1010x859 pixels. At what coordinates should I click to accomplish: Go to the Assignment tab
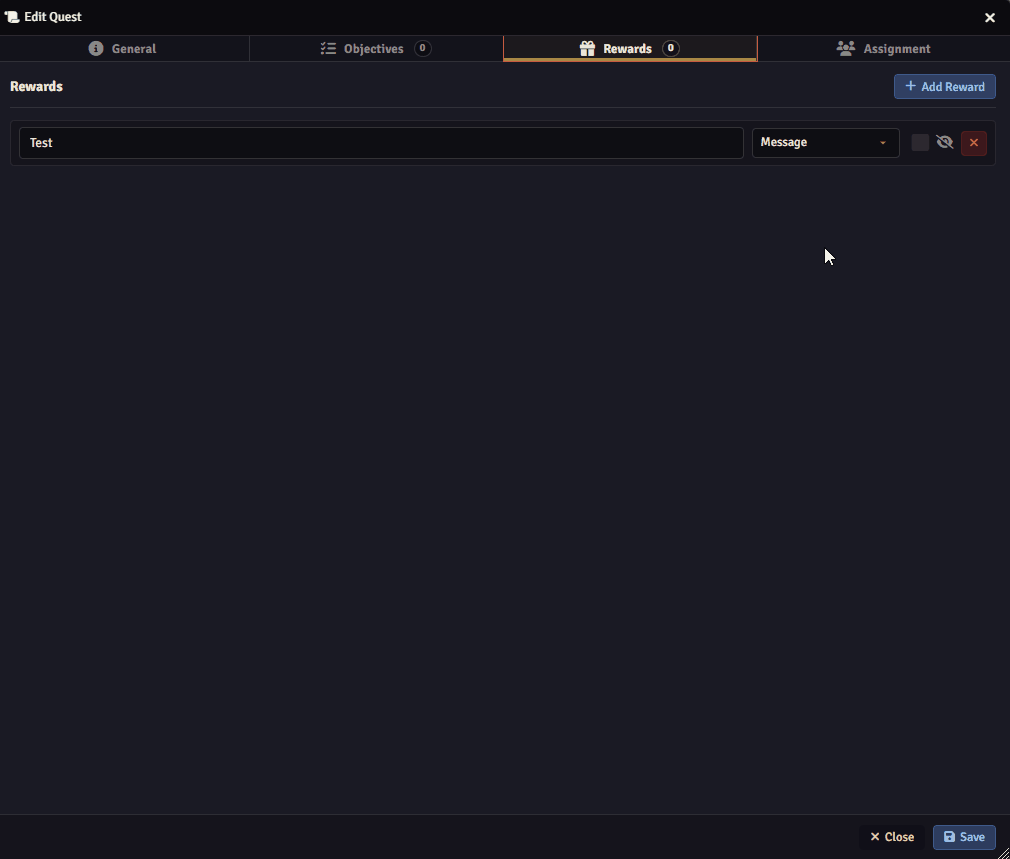click(x=884, y=49)
